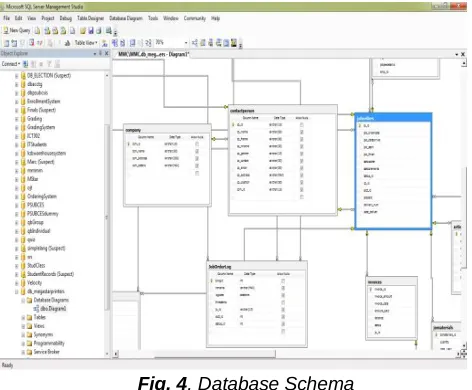Click the Database Engine Query icon beside New Query

(x=37, y=31)
